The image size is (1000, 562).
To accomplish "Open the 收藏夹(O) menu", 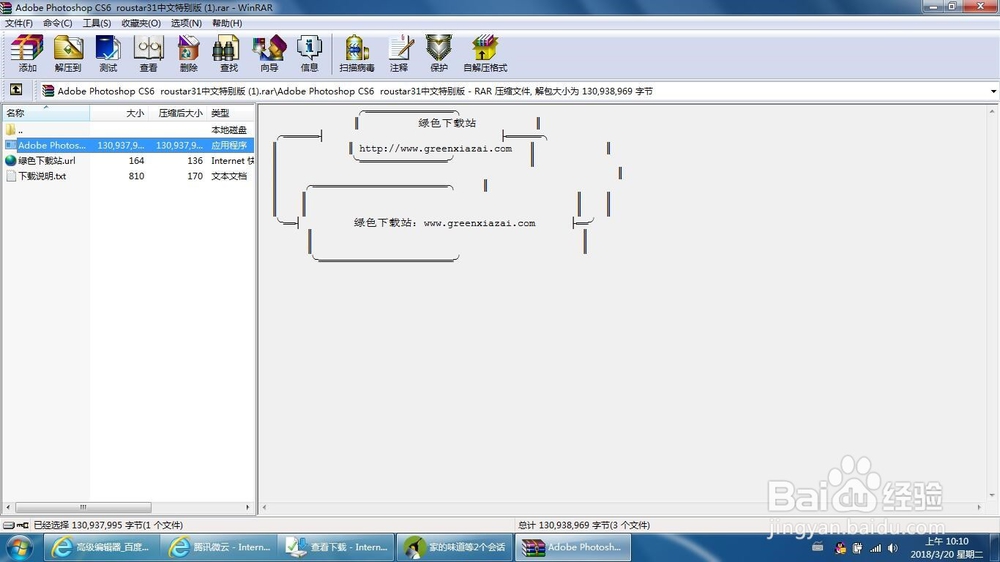I will point(141,23).
